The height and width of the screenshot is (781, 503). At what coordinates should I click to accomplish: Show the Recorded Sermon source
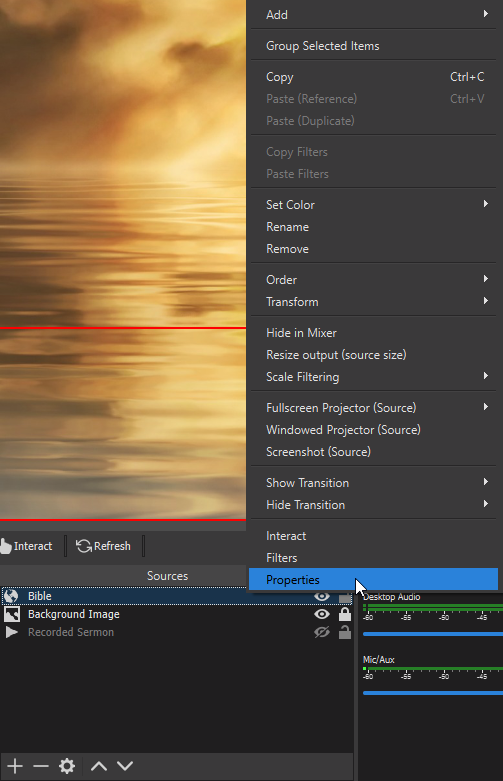322,632
